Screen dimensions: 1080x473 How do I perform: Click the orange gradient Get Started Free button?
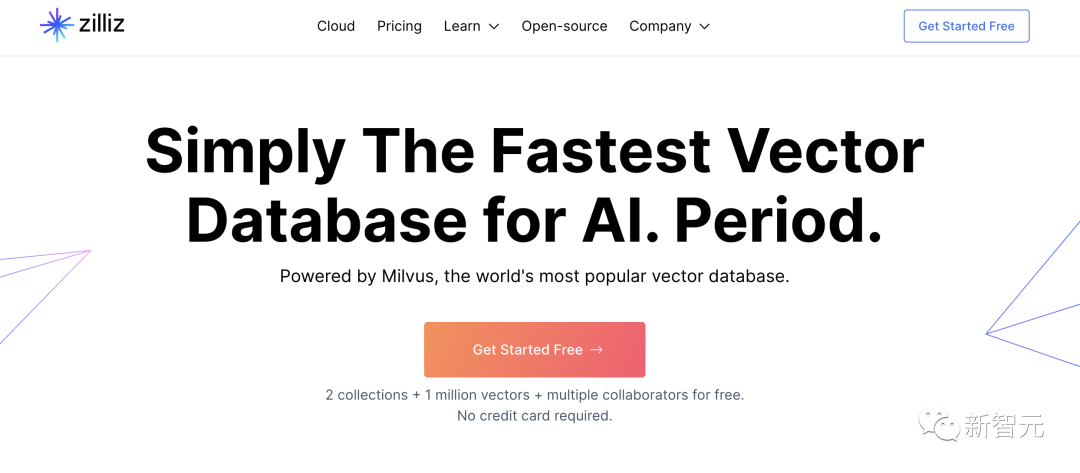click(534, 350)
